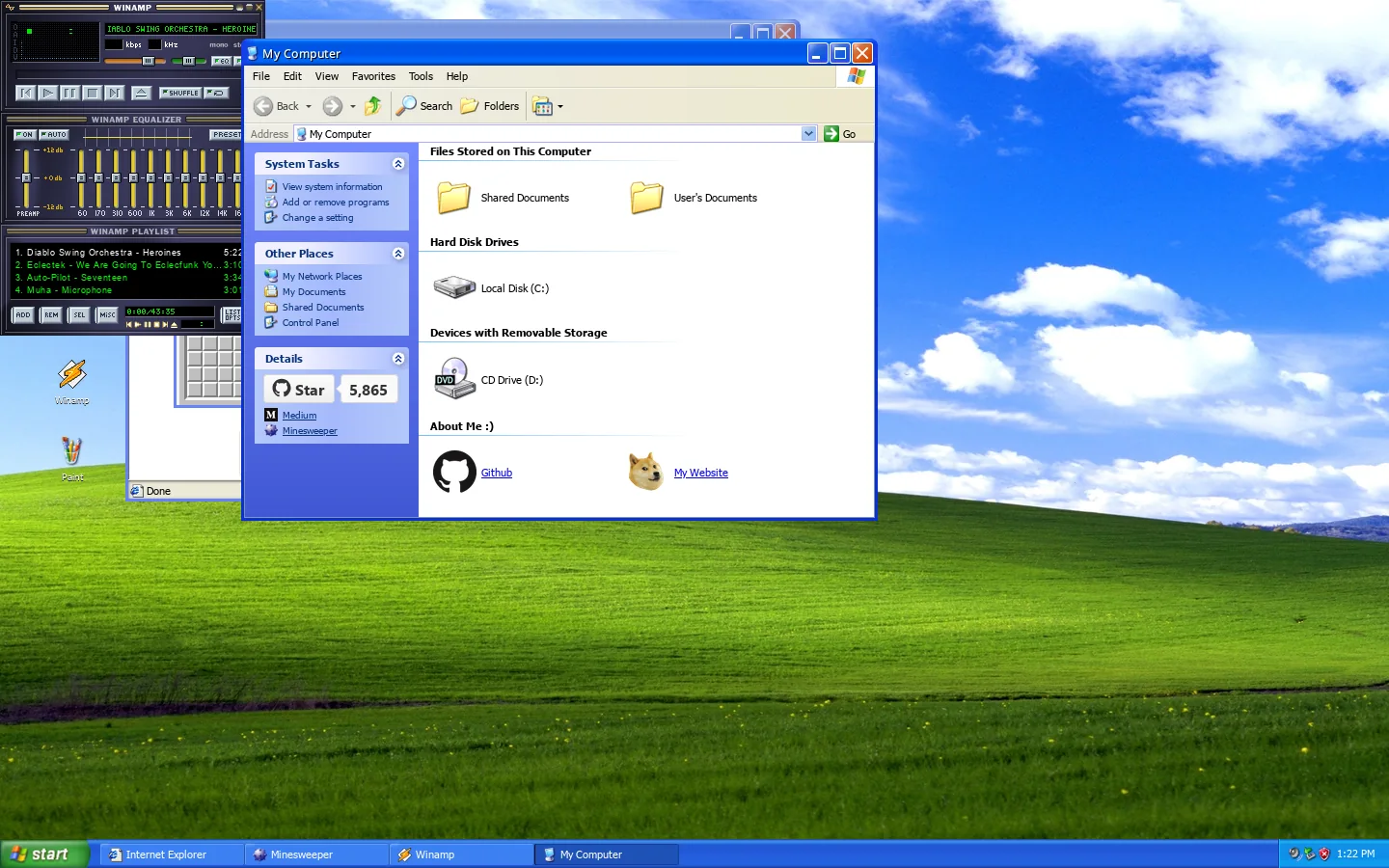Click the Winamp eject button
Image resolution: width=1389 pixels, height=868 pixels.
[x=141, y=93]
